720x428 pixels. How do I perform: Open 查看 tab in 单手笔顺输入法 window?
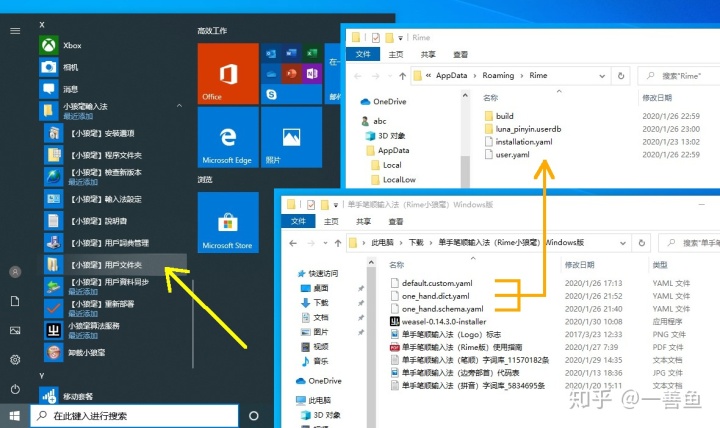[x=395, y=221]
